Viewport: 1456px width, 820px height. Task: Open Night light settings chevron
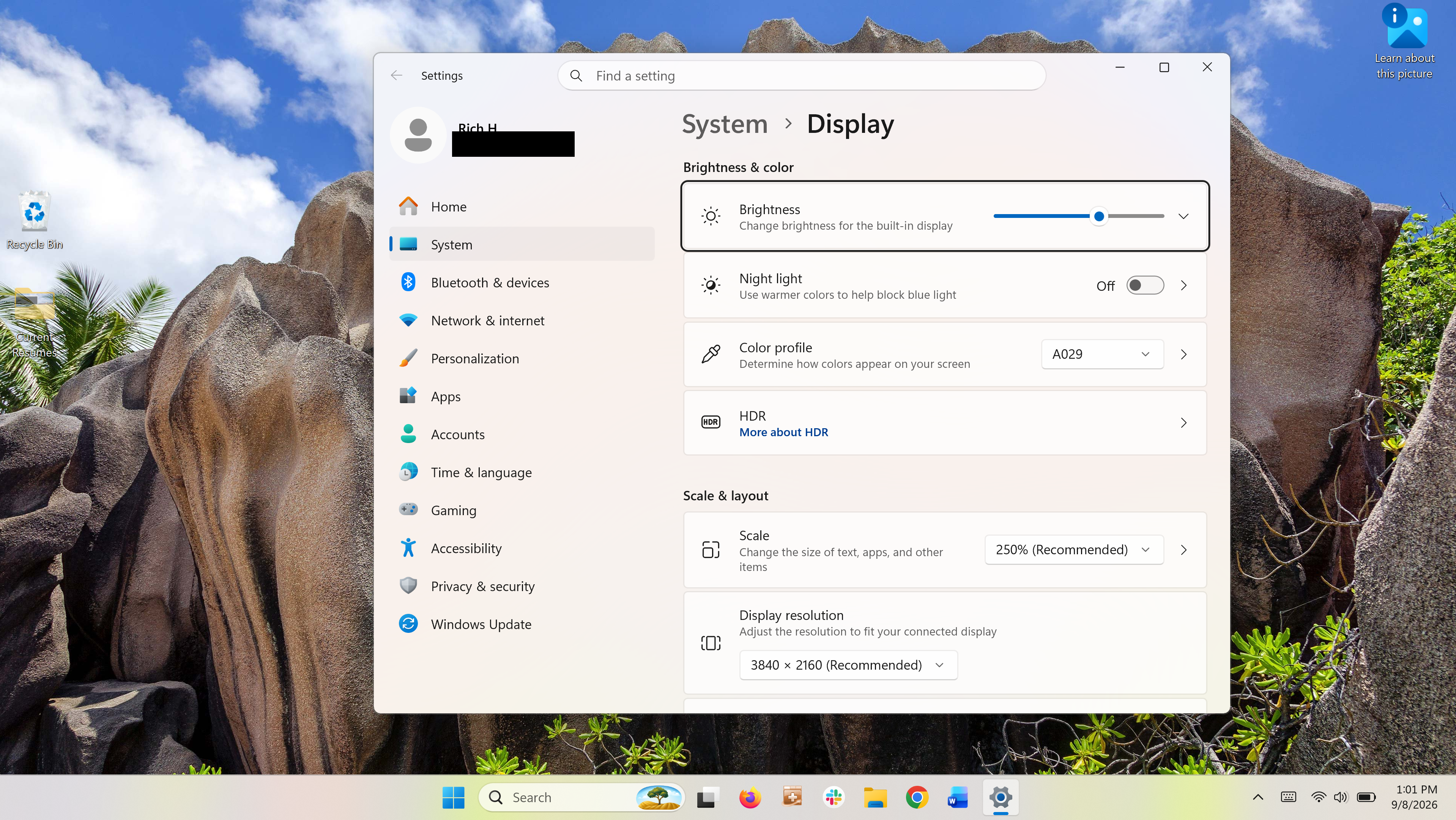pos(1183,285)
